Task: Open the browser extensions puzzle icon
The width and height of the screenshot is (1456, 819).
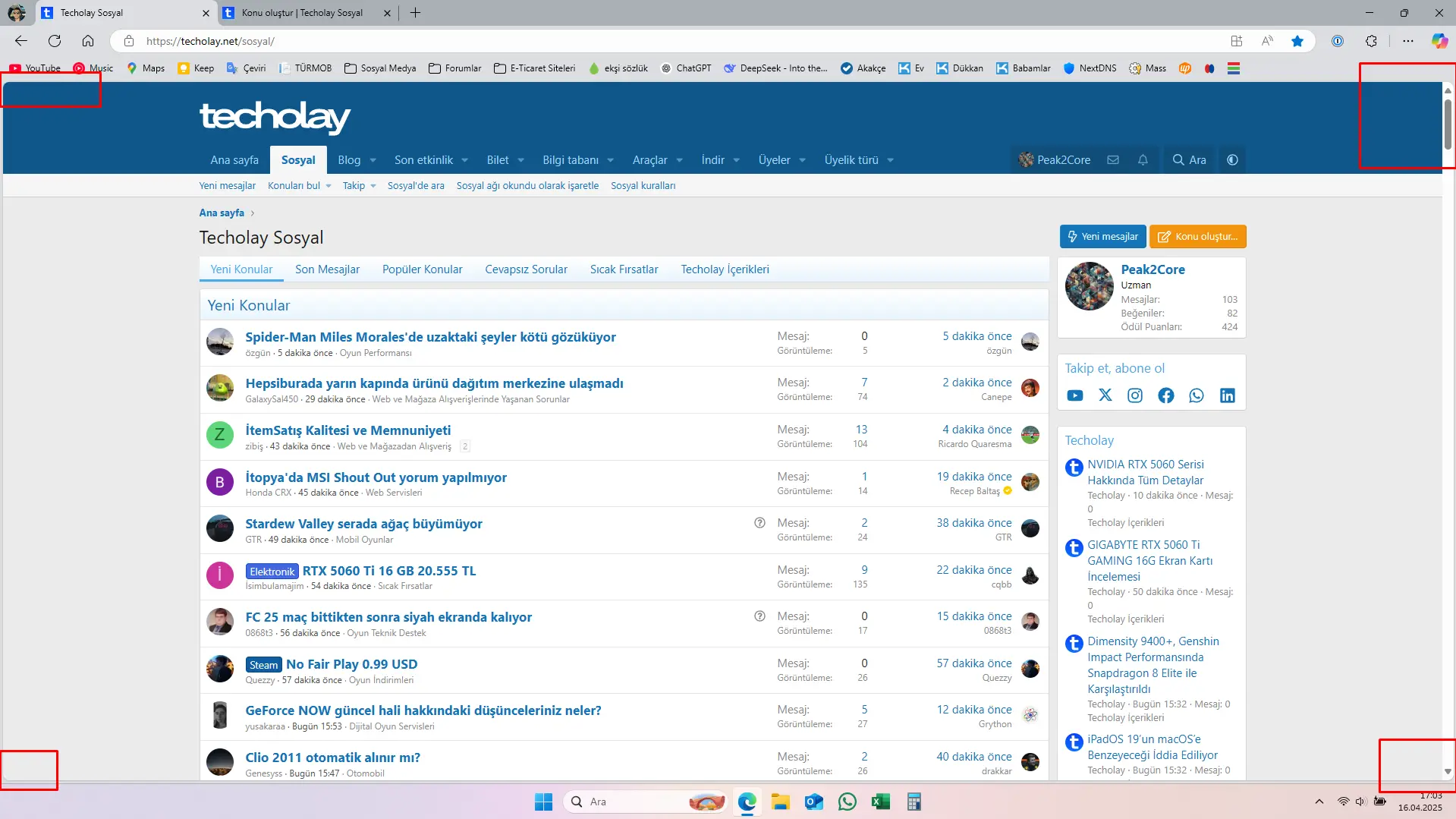Action: [1371, 41]
